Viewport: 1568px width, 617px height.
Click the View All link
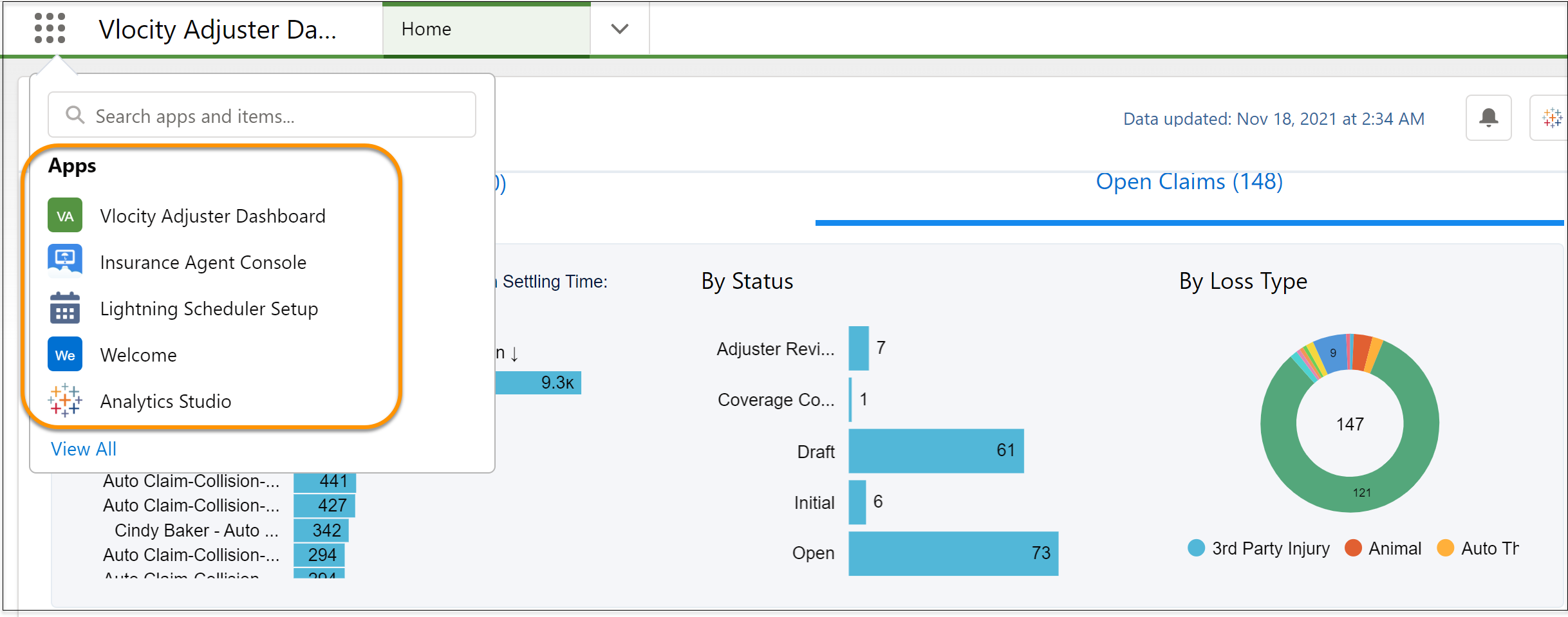pyautogui.click(x=84, y=449)
